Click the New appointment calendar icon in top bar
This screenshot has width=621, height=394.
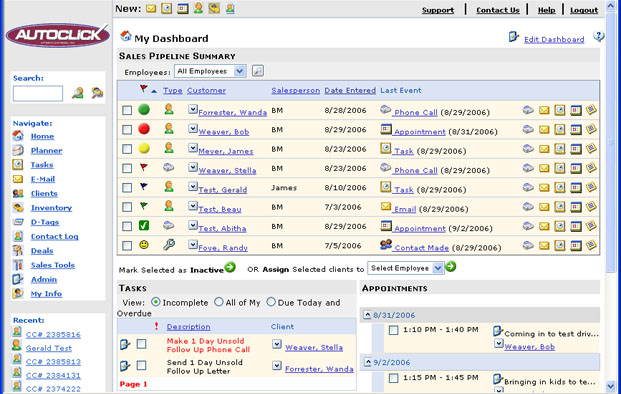click(x=183, y=8)
